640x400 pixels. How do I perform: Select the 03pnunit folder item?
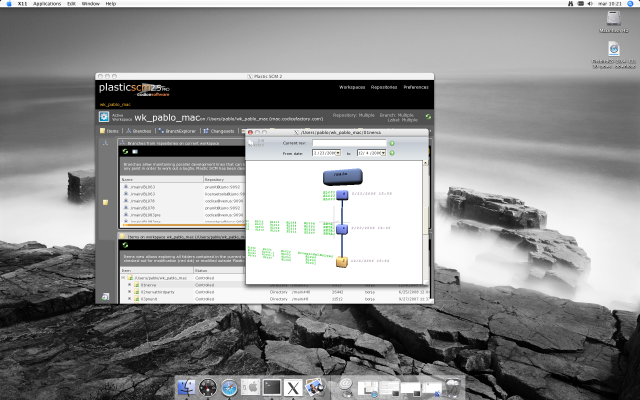pyautogui.click(x=149, y=299)
